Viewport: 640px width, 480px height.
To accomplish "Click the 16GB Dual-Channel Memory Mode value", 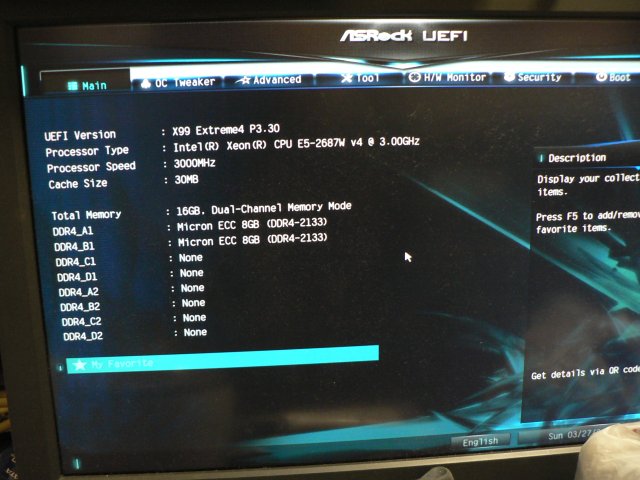I will pos(264,208).
